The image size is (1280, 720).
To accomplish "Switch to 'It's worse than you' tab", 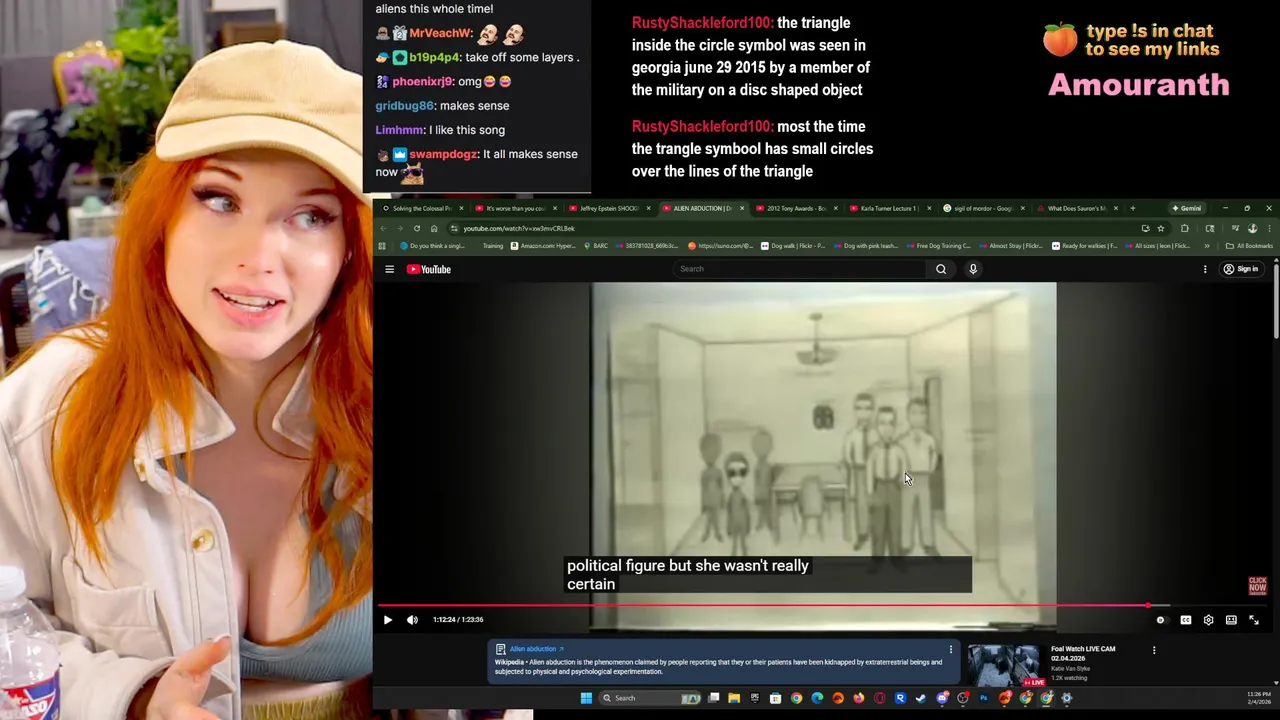I will click(514, 208).
